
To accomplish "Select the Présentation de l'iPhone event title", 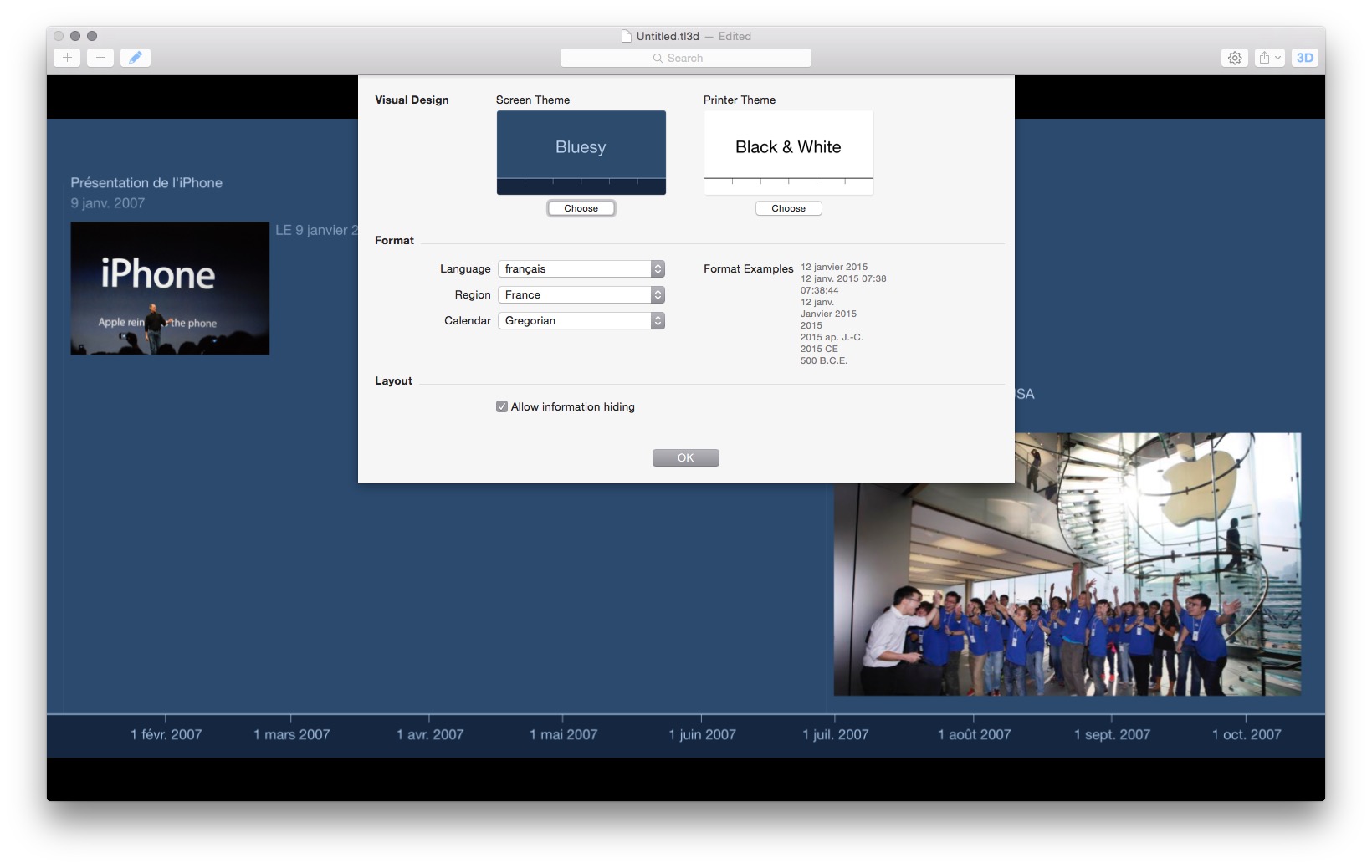I will coord(146,182).
